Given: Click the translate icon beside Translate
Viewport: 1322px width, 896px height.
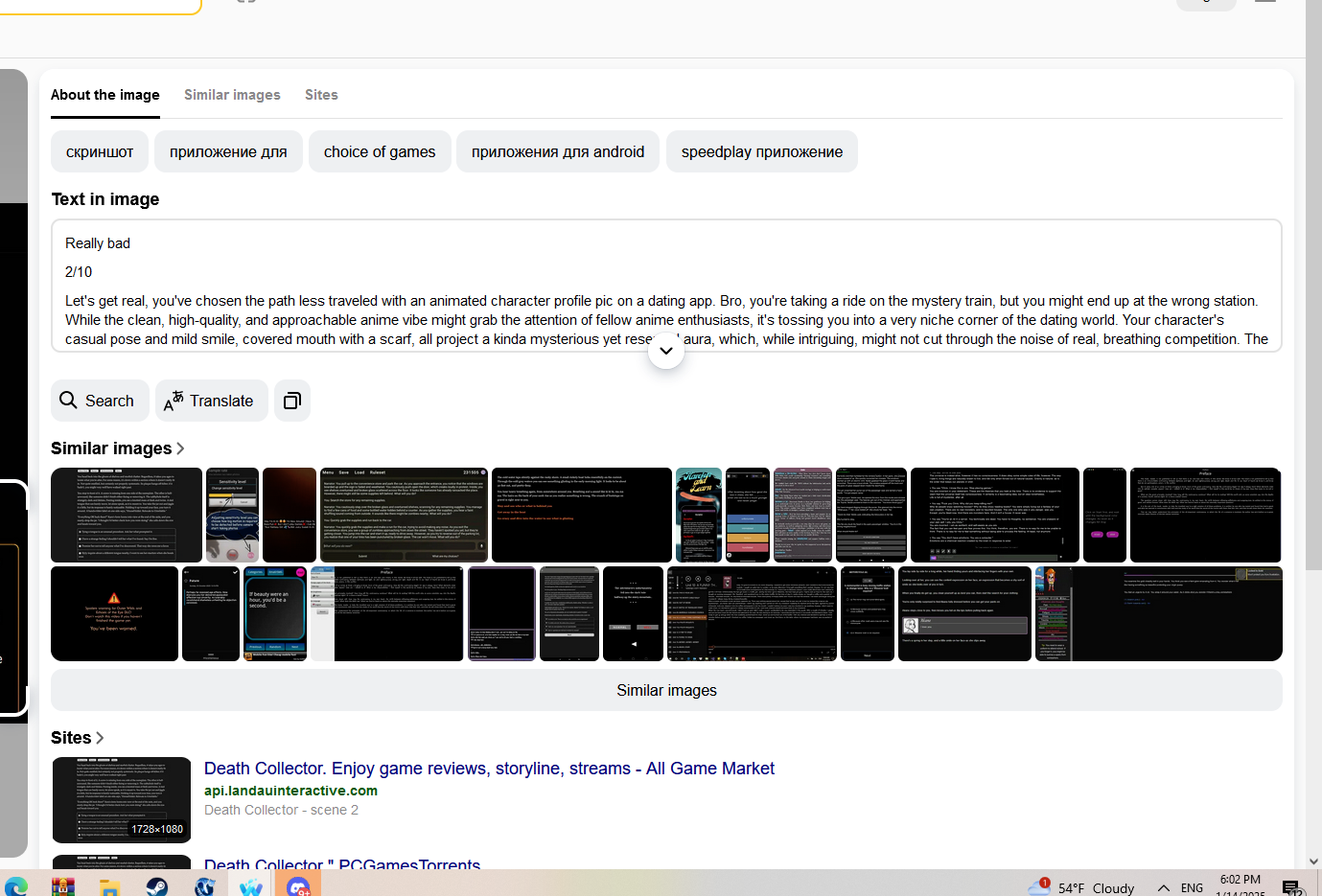Looking at the screenshot, I should [x=174, y=401].
